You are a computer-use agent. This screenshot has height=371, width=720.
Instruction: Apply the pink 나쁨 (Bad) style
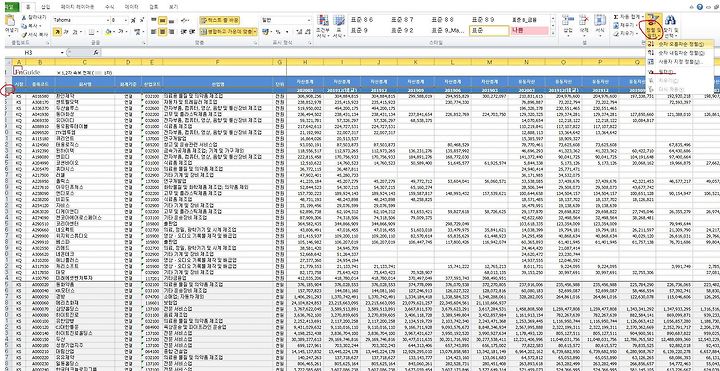click(529, 31)
